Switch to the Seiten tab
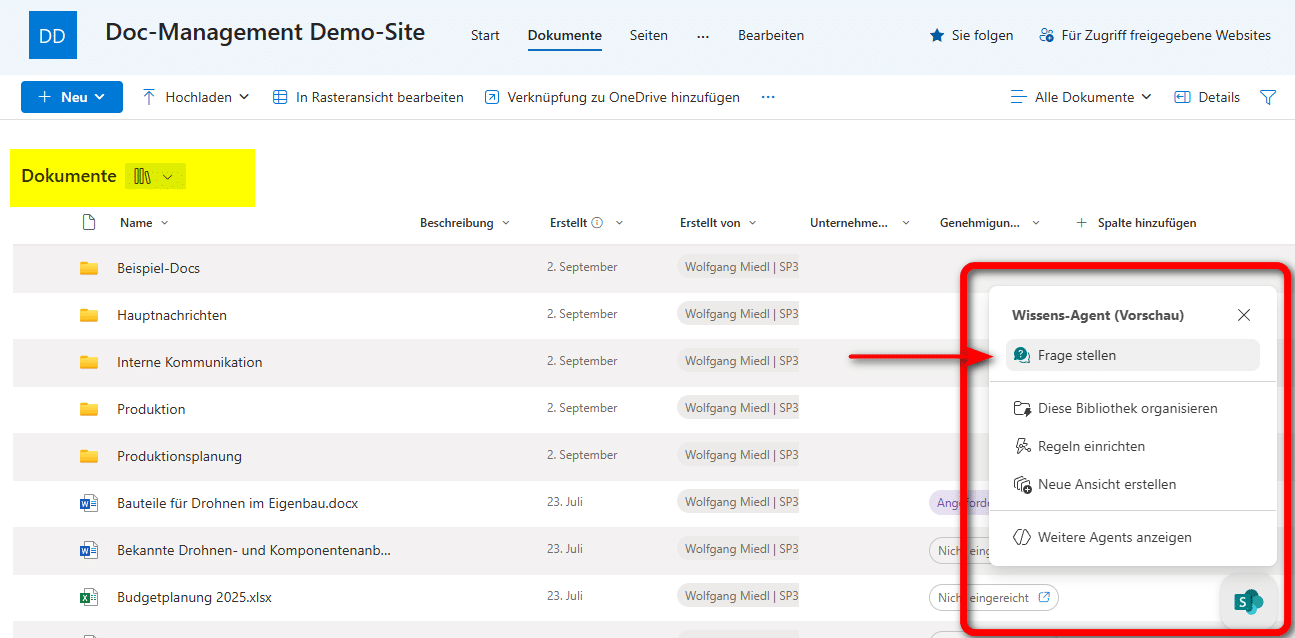The height and width of the screenshot is (638, 1295). click(x=648, y=35)
